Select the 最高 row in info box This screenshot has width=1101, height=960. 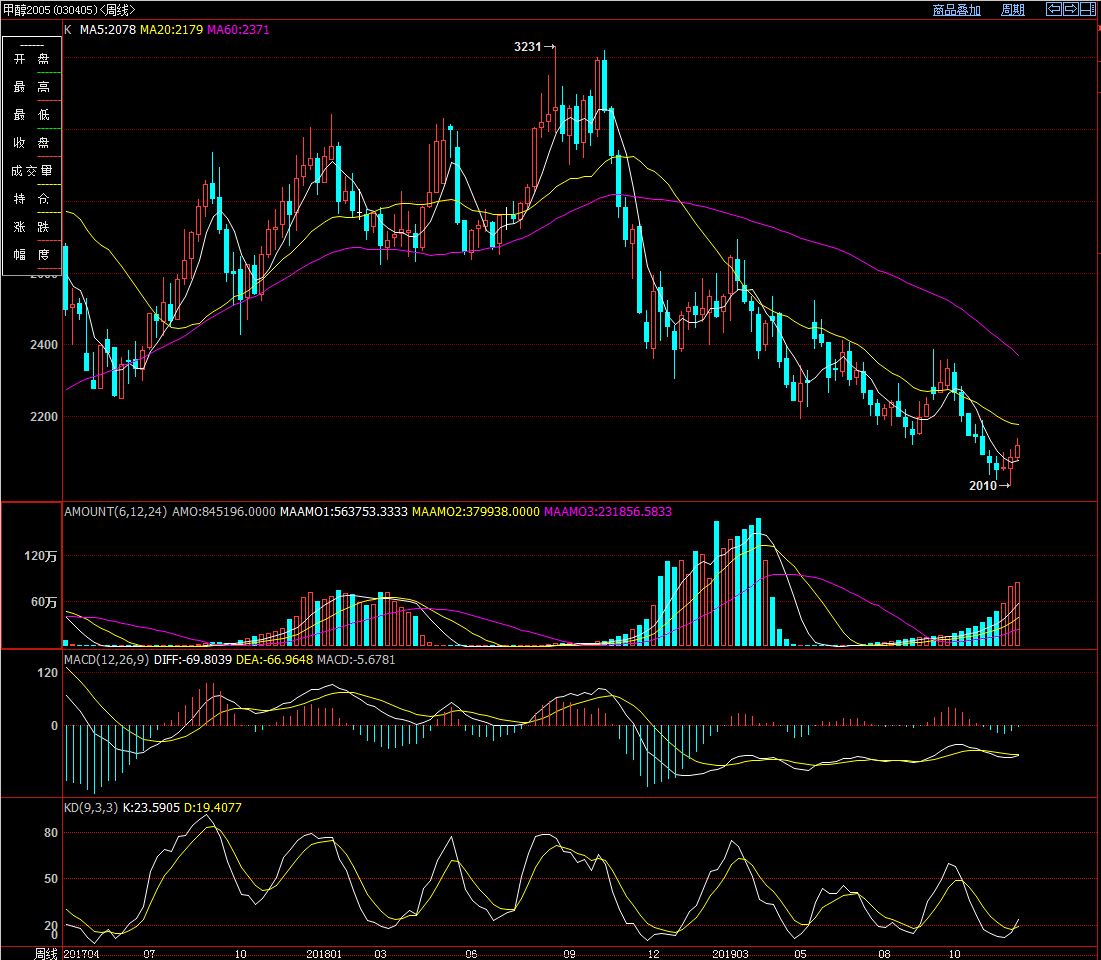[32, 87]
